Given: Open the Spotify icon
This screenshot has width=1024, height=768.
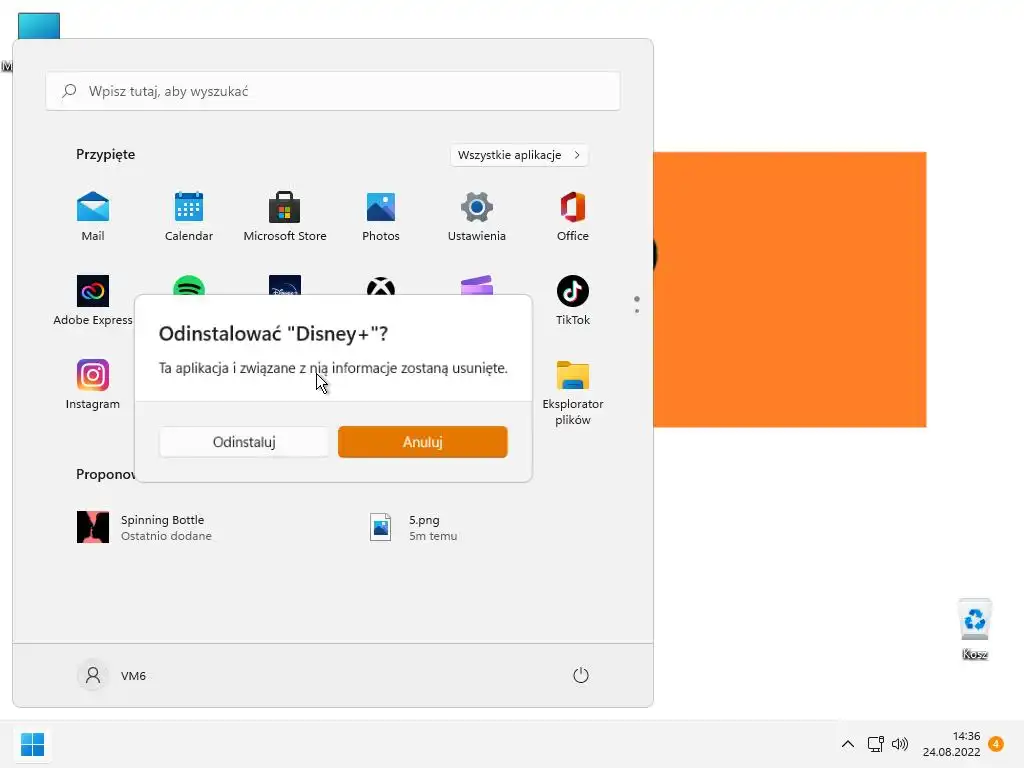Looking at the screenshot, I should click(x=189, y=286).
